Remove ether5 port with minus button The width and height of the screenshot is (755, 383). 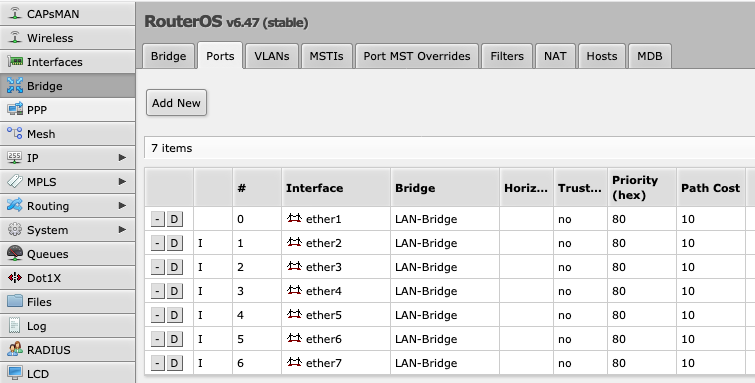point(157,315)
